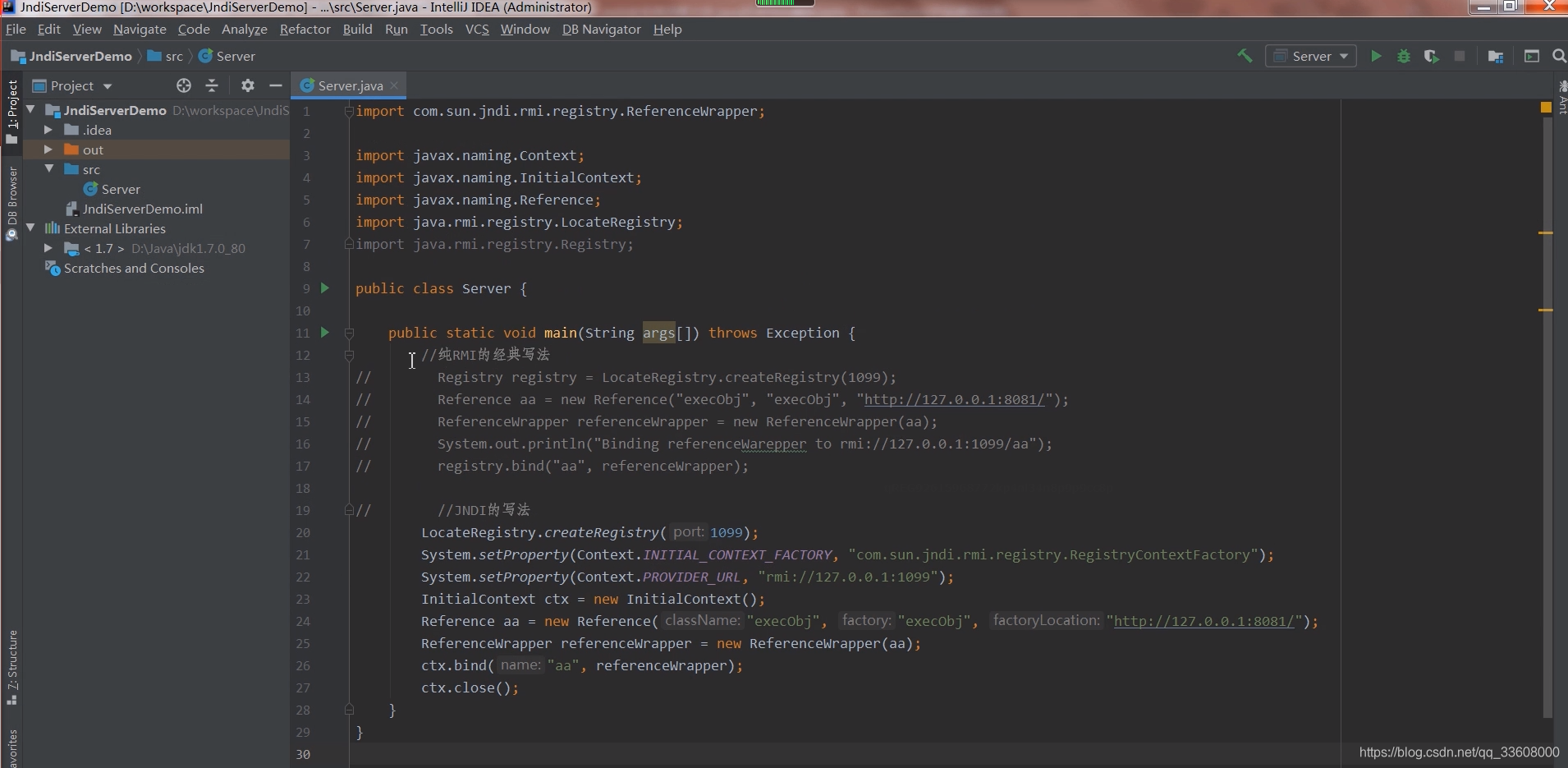Click the lower warning stripe in the error gutter

pyautogui.click(x=1545, y=310)
